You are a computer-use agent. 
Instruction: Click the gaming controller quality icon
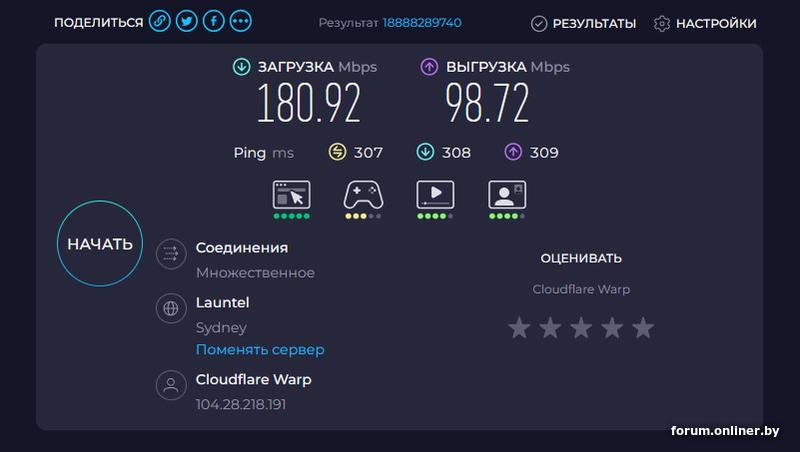click(363, 194)
